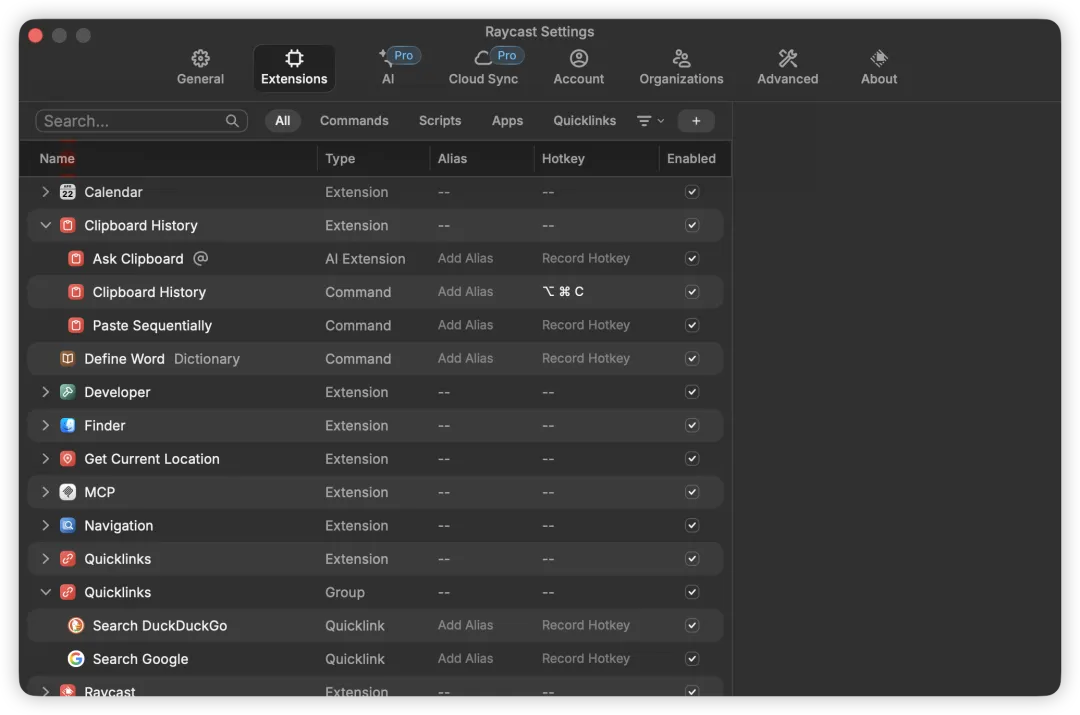1080x715 pixels.
Task: Click the Navigation extension icon
Action: click(x=68, y=525)
